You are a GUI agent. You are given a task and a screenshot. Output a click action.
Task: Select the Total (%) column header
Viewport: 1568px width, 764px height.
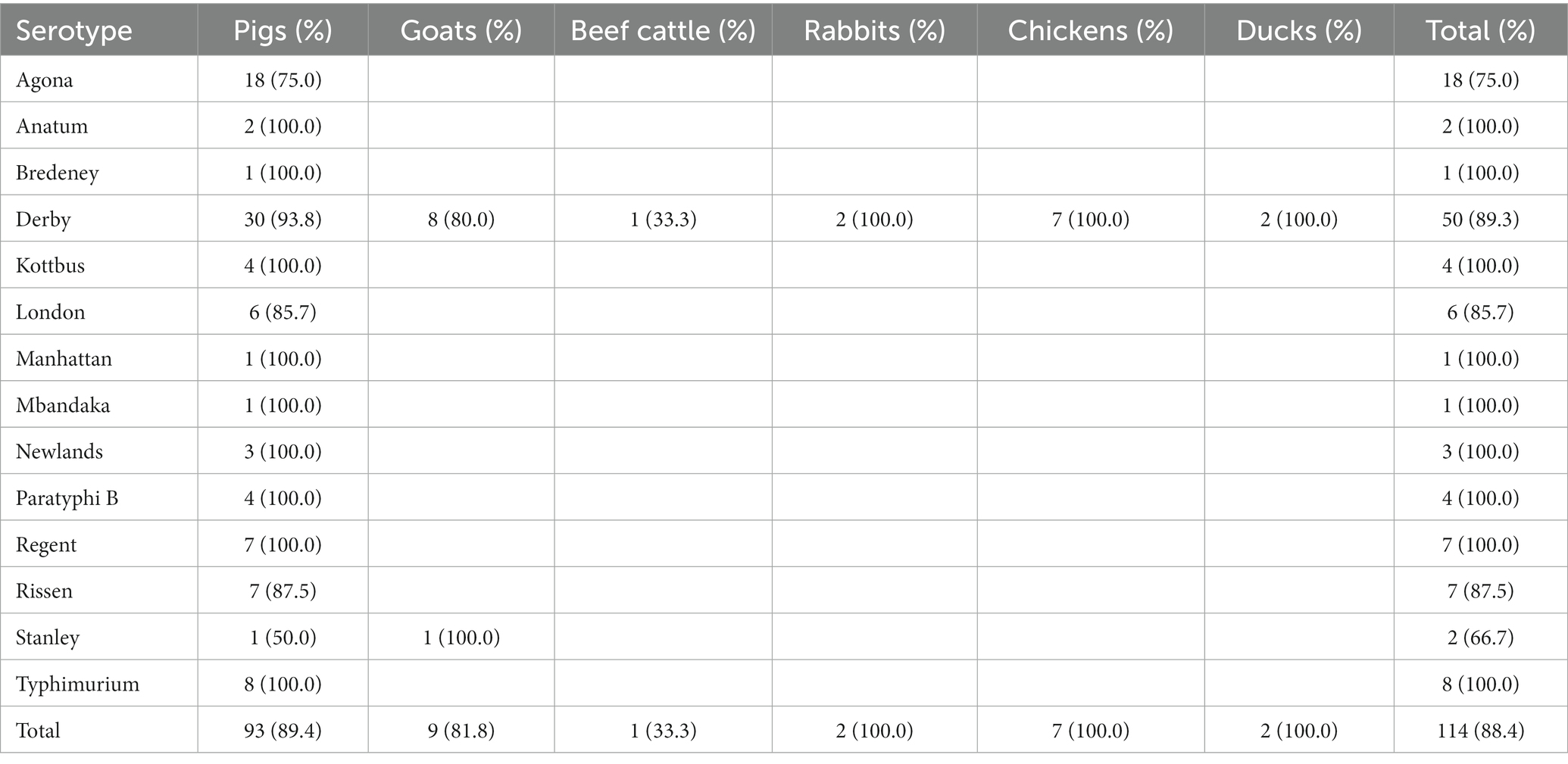[1480, 30]
